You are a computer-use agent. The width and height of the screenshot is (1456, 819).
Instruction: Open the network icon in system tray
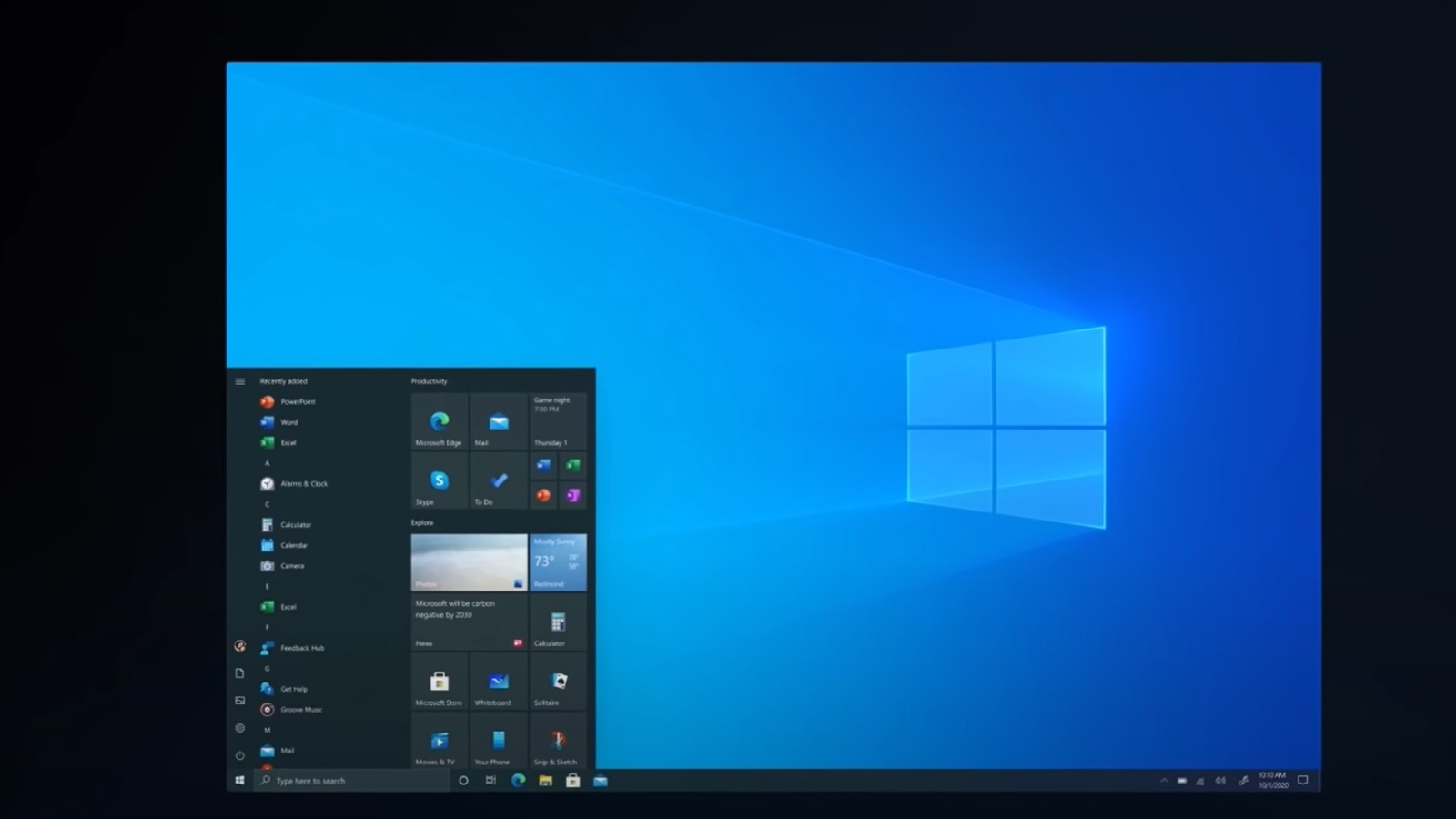point(1200,781)
